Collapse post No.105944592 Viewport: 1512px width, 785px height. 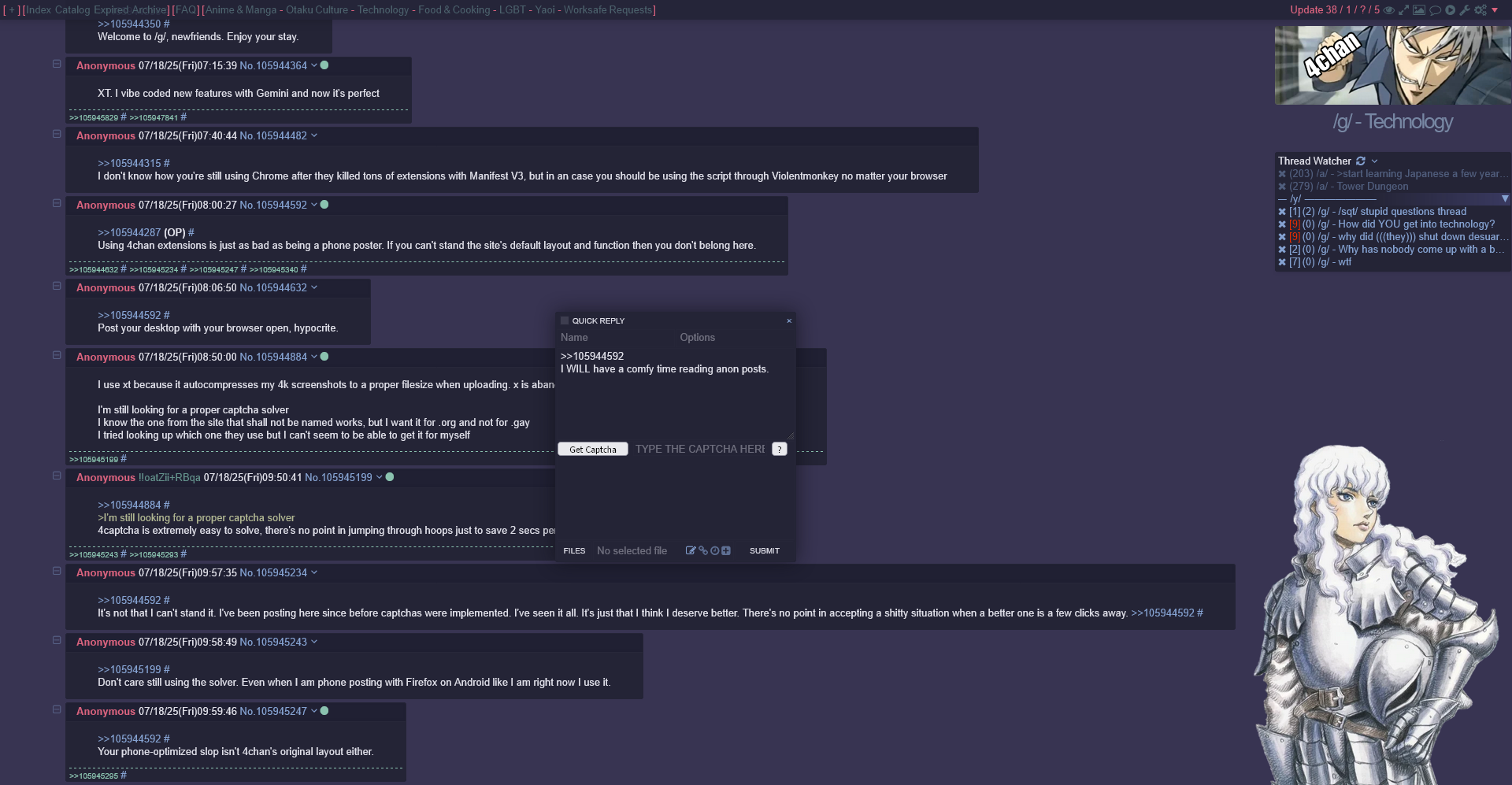click(57, 203)
